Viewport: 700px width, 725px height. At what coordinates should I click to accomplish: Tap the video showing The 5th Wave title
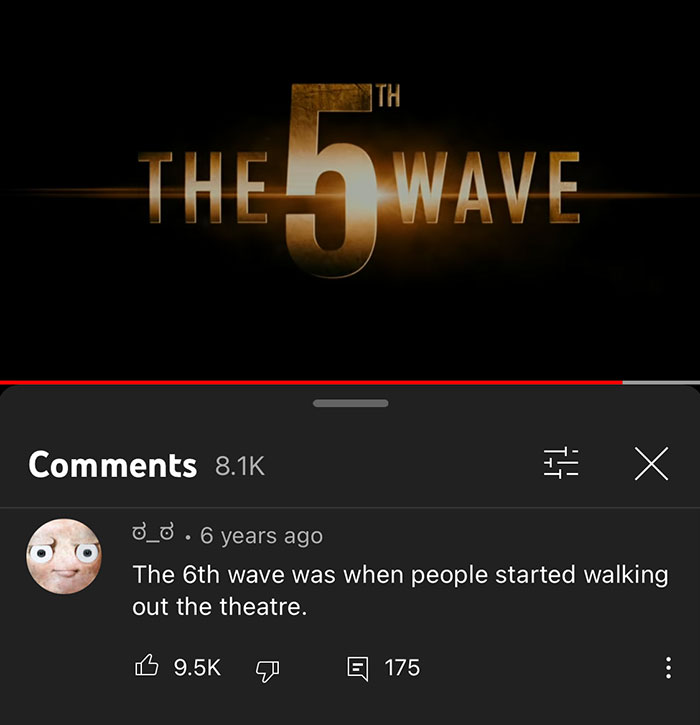(350, 190)
